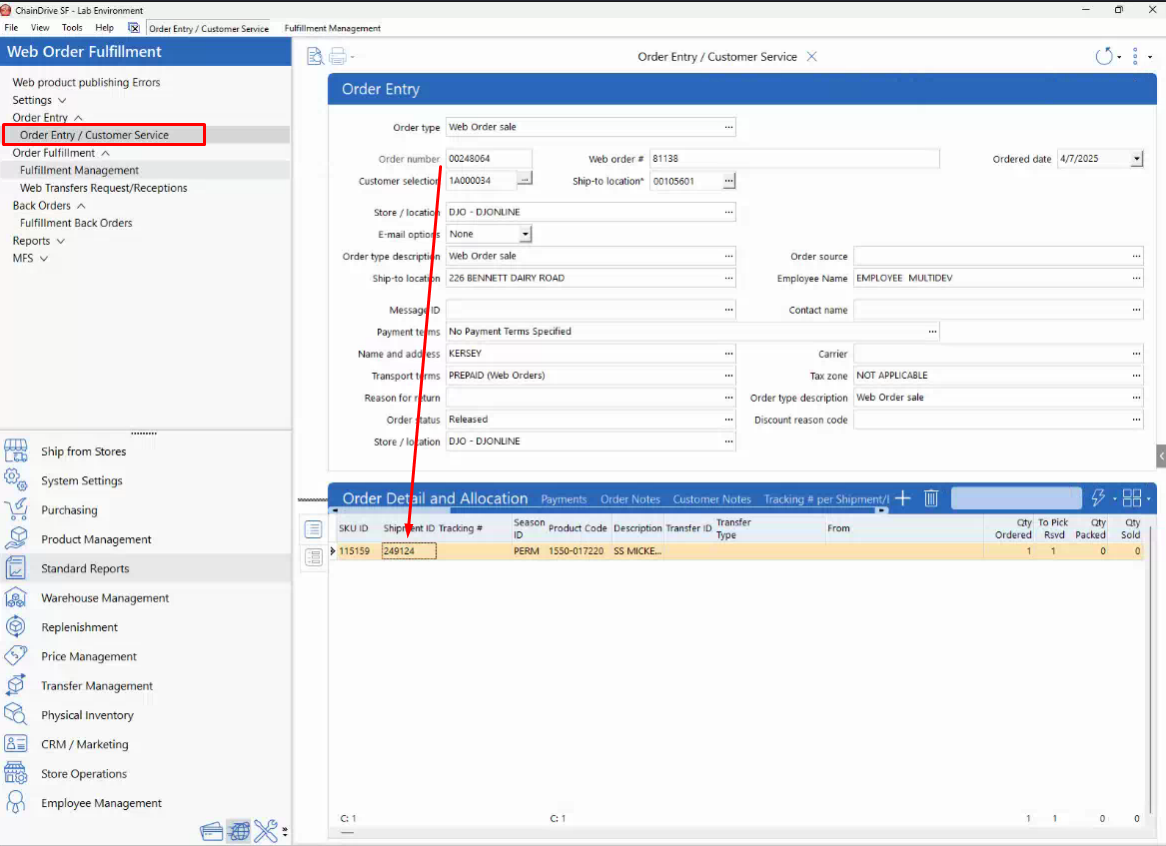This screenshot has height=846, width=1166.
Task: Click the Qty Ordered column header
Action: click(1012, 529)
